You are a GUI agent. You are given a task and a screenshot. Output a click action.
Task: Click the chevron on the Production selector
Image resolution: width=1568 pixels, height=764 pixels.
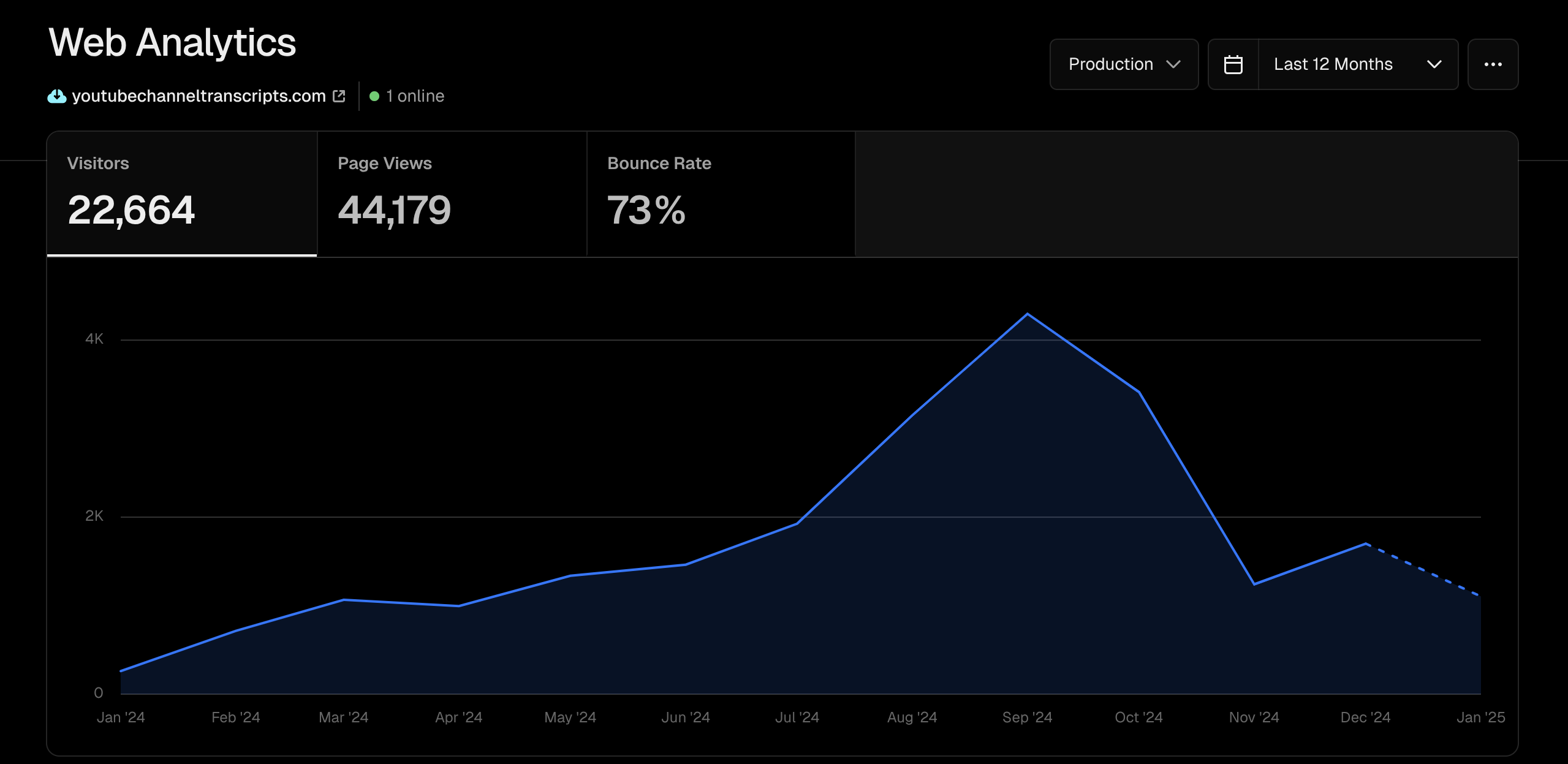tap(1173, 64)
